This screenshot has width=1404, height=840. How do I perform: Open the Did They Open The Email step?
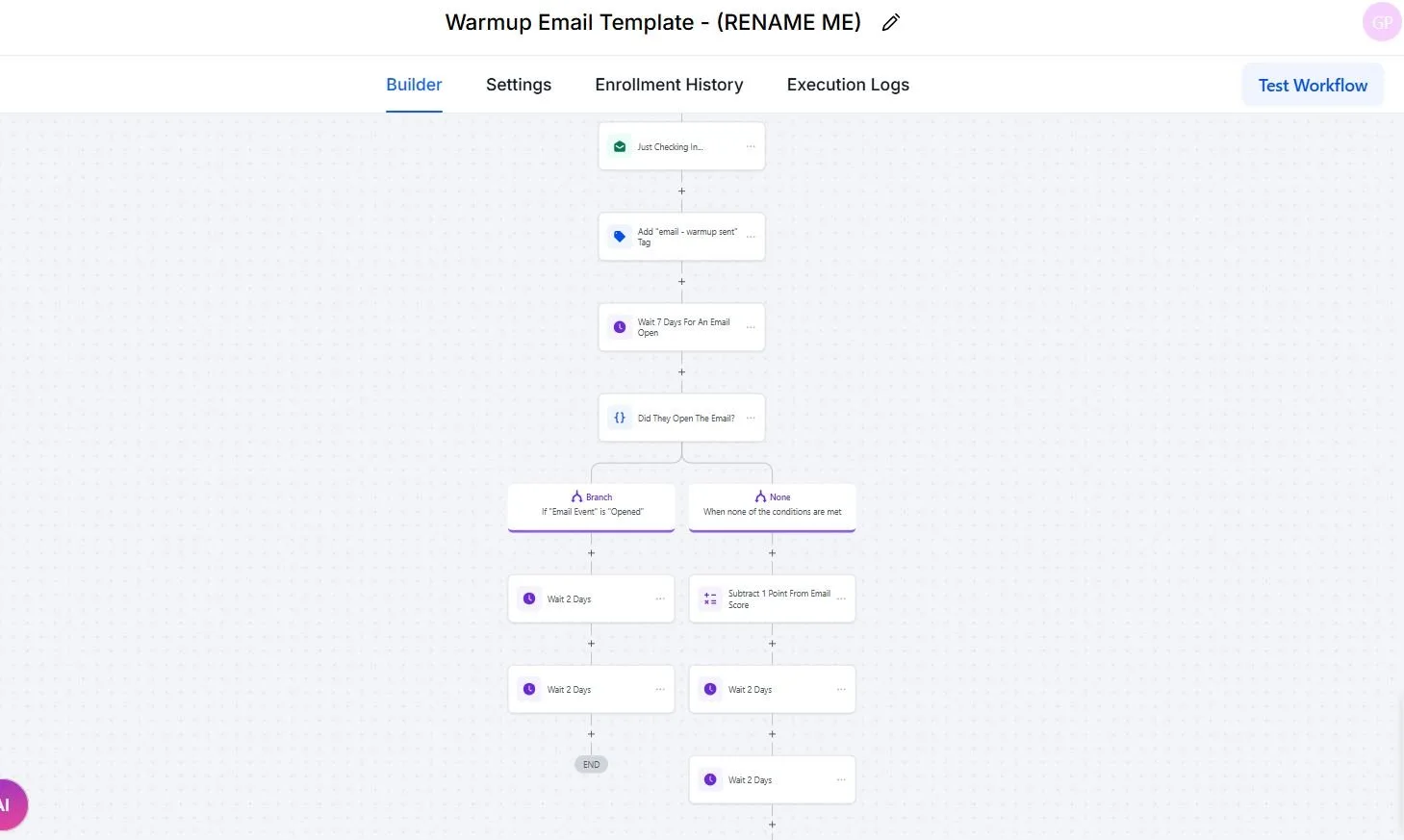point(681,418)
